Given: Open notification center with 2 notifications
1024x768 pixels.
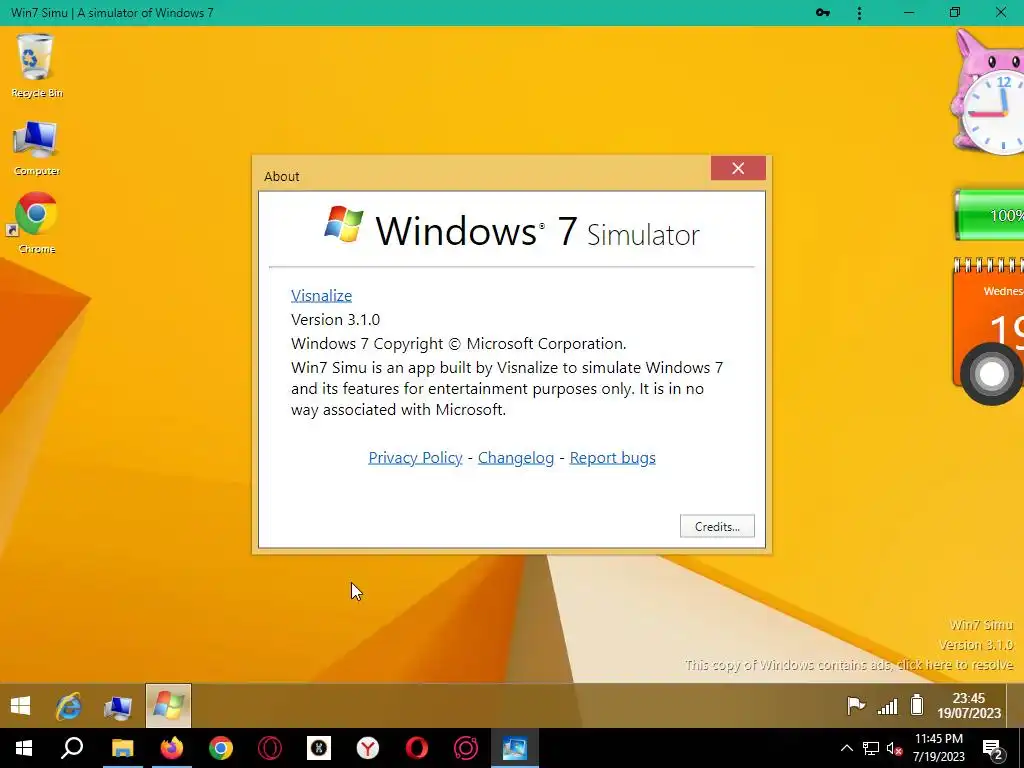Looking at the screenshot, I should 993,749.
